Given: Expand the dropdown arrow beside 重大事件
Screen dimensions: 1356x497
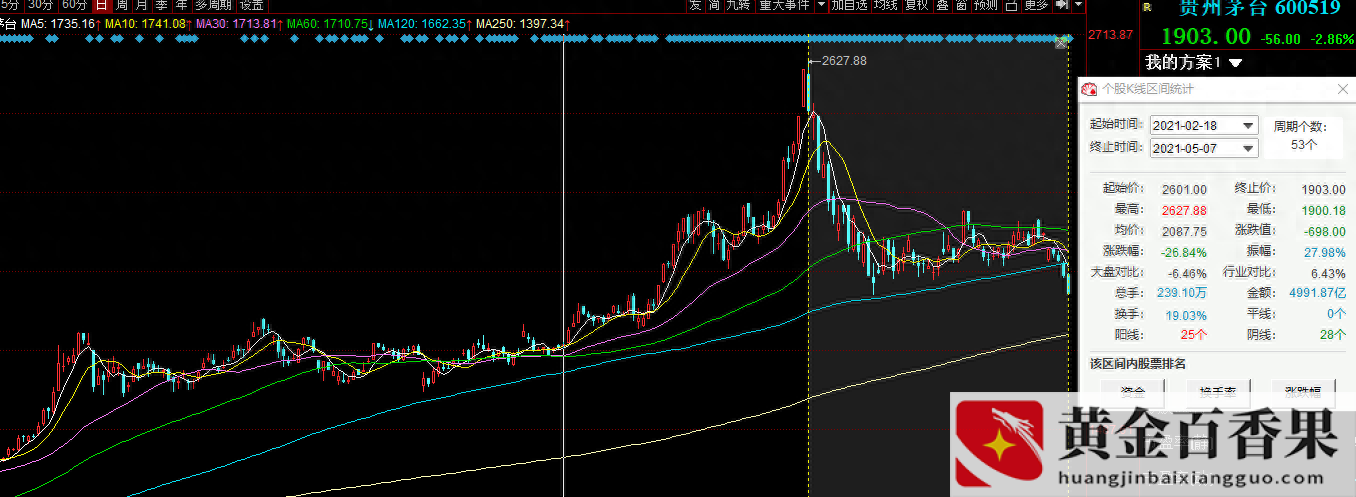Looking at the screenshot, I should [821, 5].
